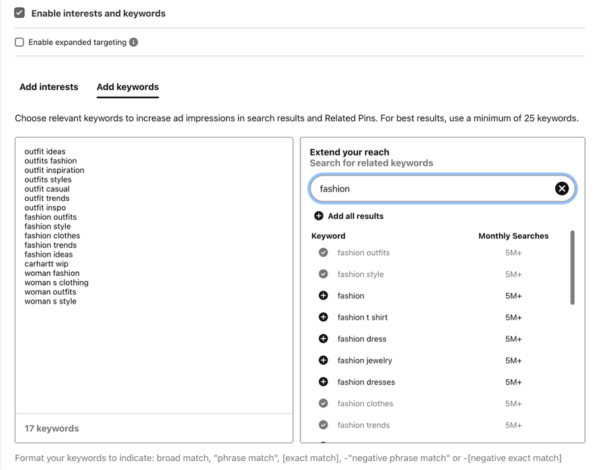The image size is (598, 470).
Task: Click the checkmark icon beside 'fashion clothes'
Action: [x=323, y=403]
